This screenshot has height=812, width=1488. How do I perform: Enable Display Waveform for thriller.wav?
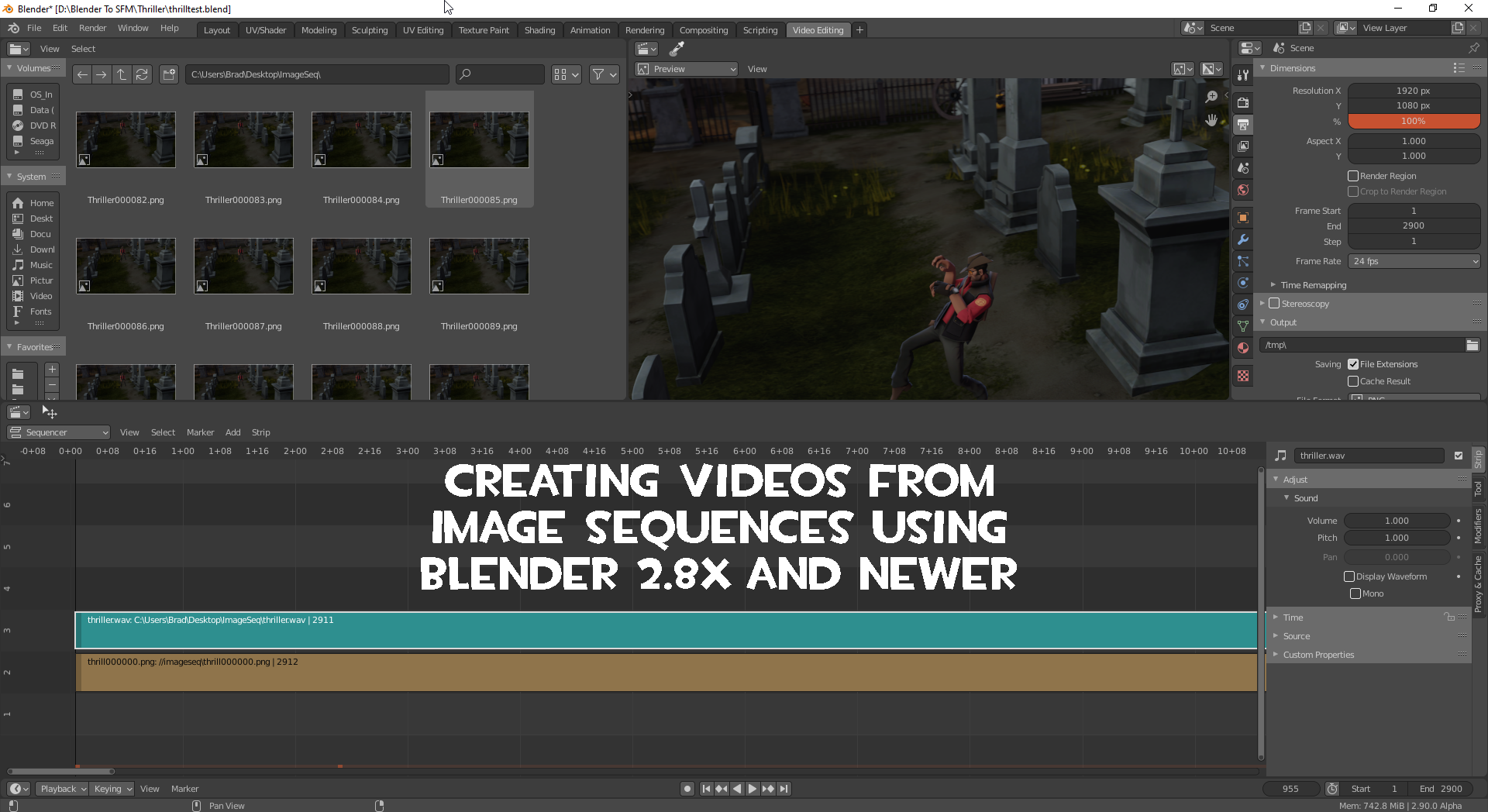pyautogui.click(x=1349, y=576)
